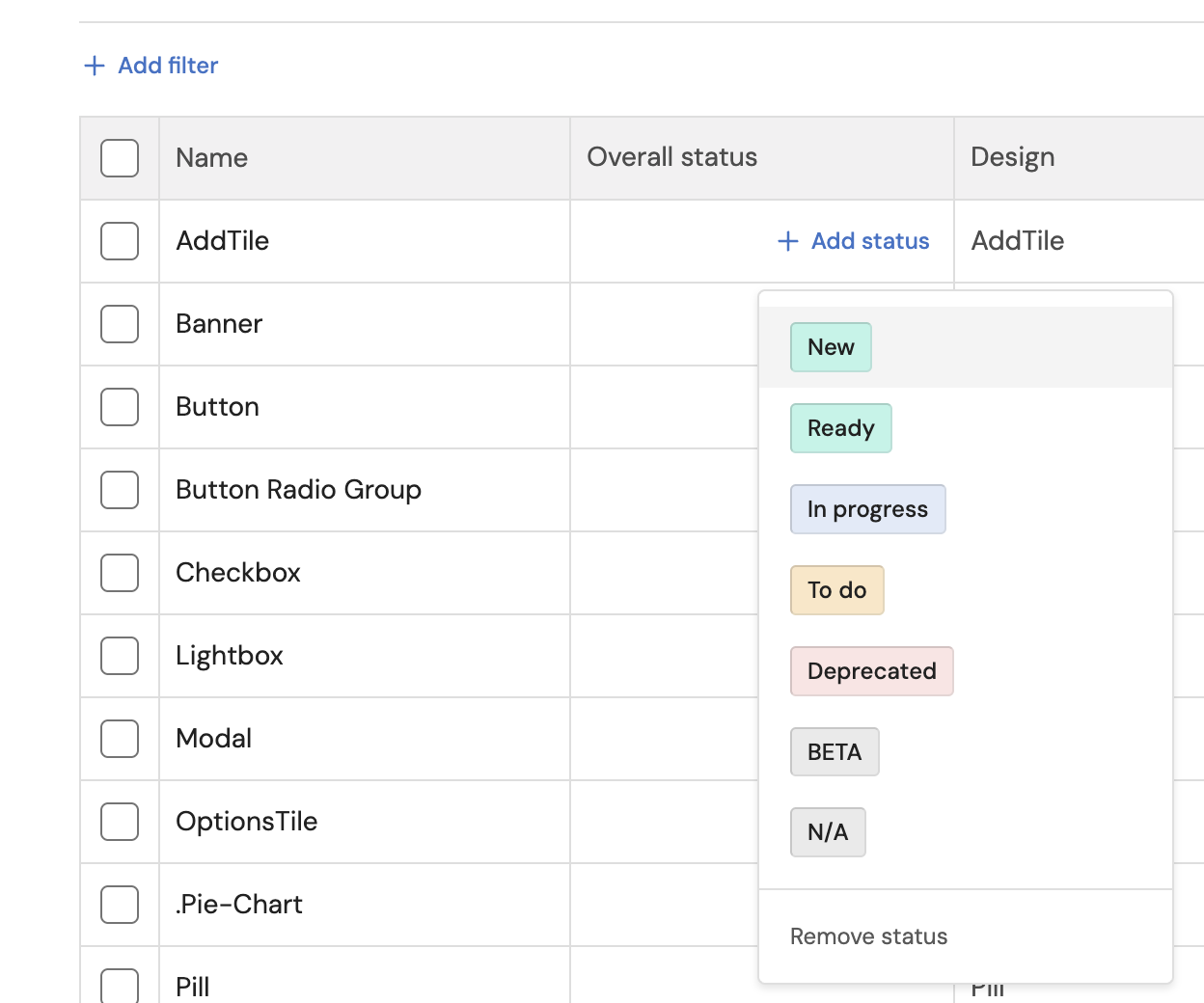Select the To do status tag
Screen dimensions: 1204x1003
[836, 590]
